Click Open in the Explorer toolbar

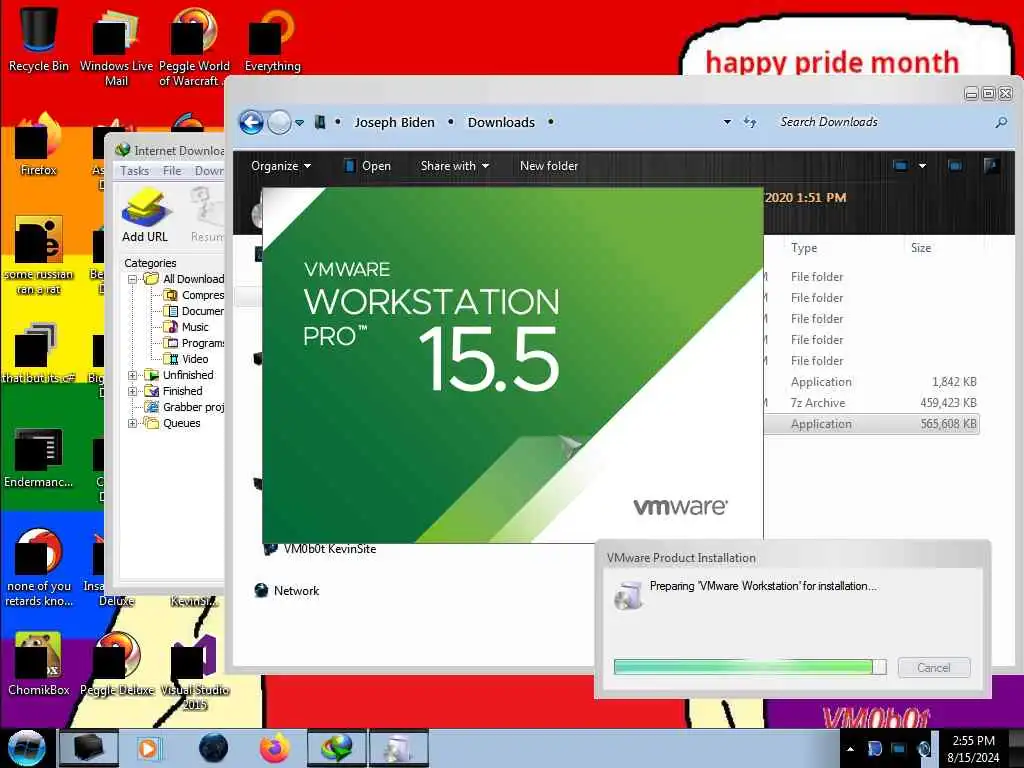368,166
